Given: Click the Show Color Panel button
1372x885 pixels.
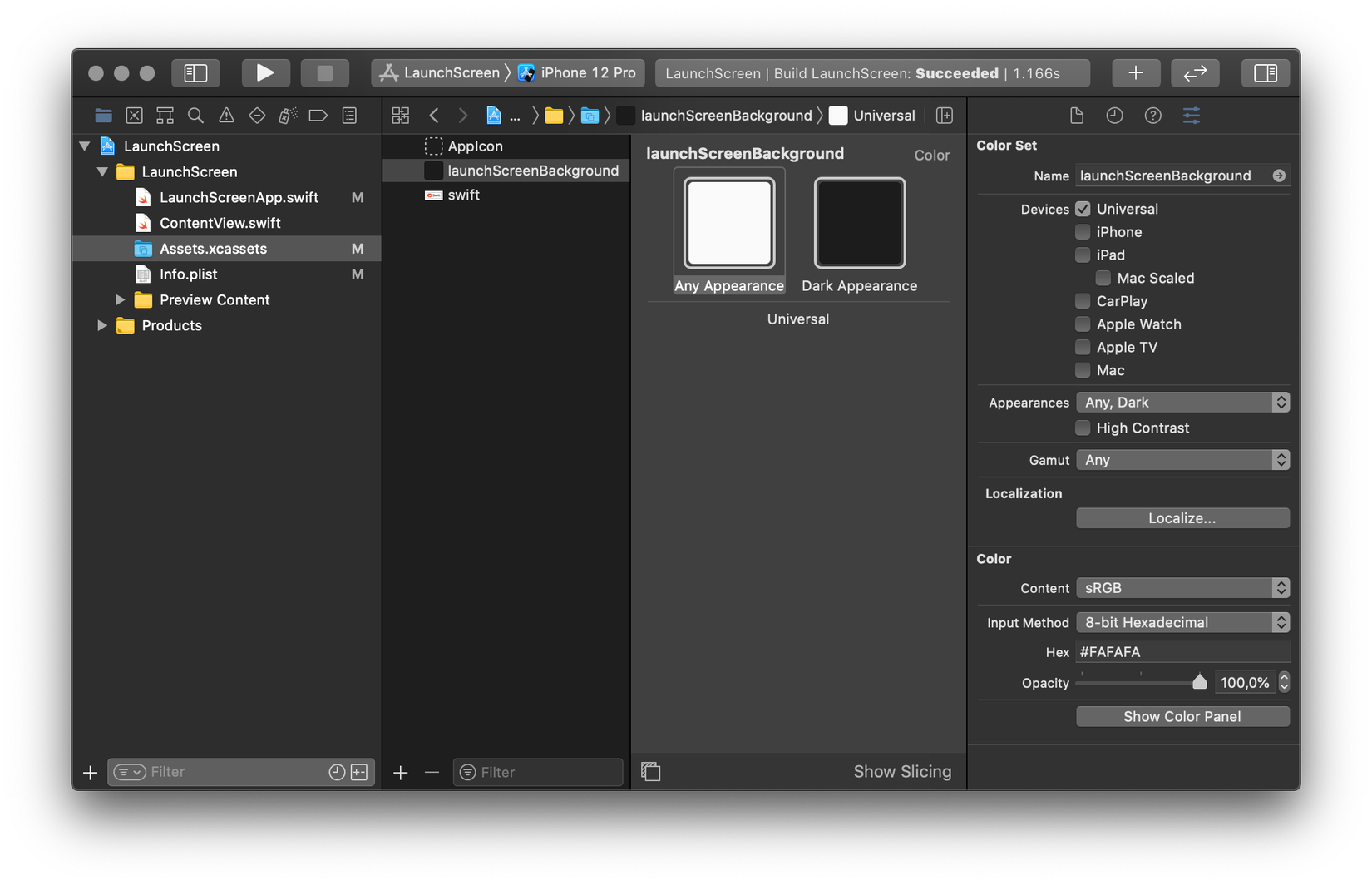Looking at the screenshot, I should point(1182,716).
